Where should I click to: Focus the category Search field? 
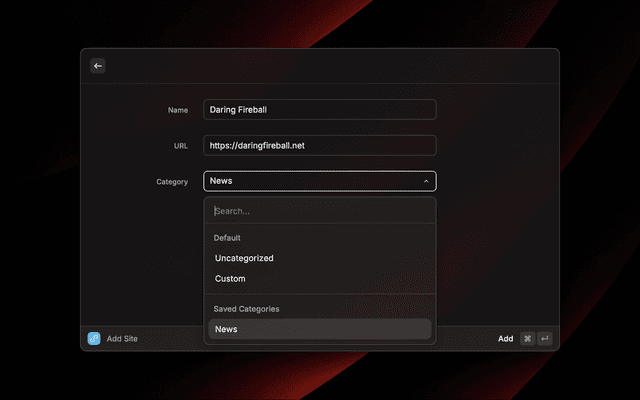coord(320,211)
